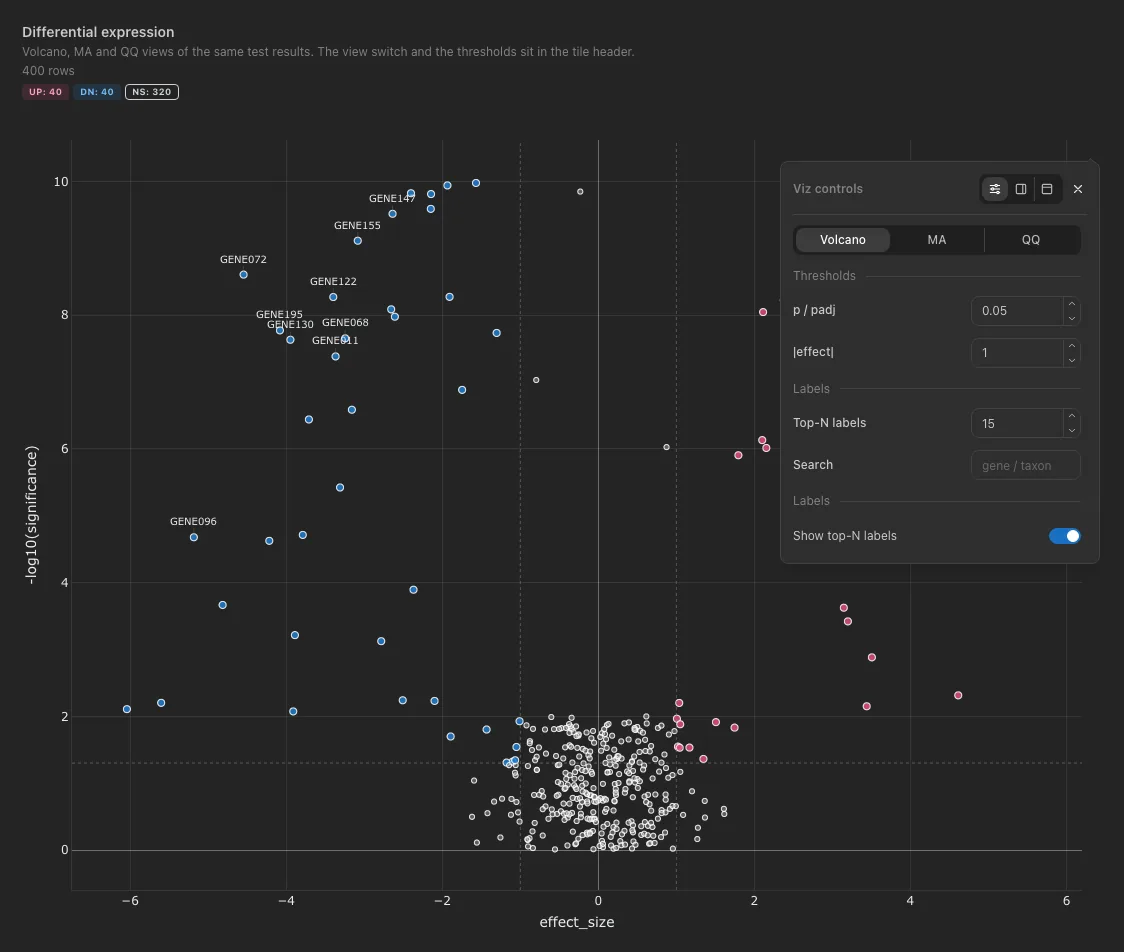This screenshot has width=1124, height=952.
Task: Click the GENE068 point label
Action: pyautogui.click(x=345, y=323)
